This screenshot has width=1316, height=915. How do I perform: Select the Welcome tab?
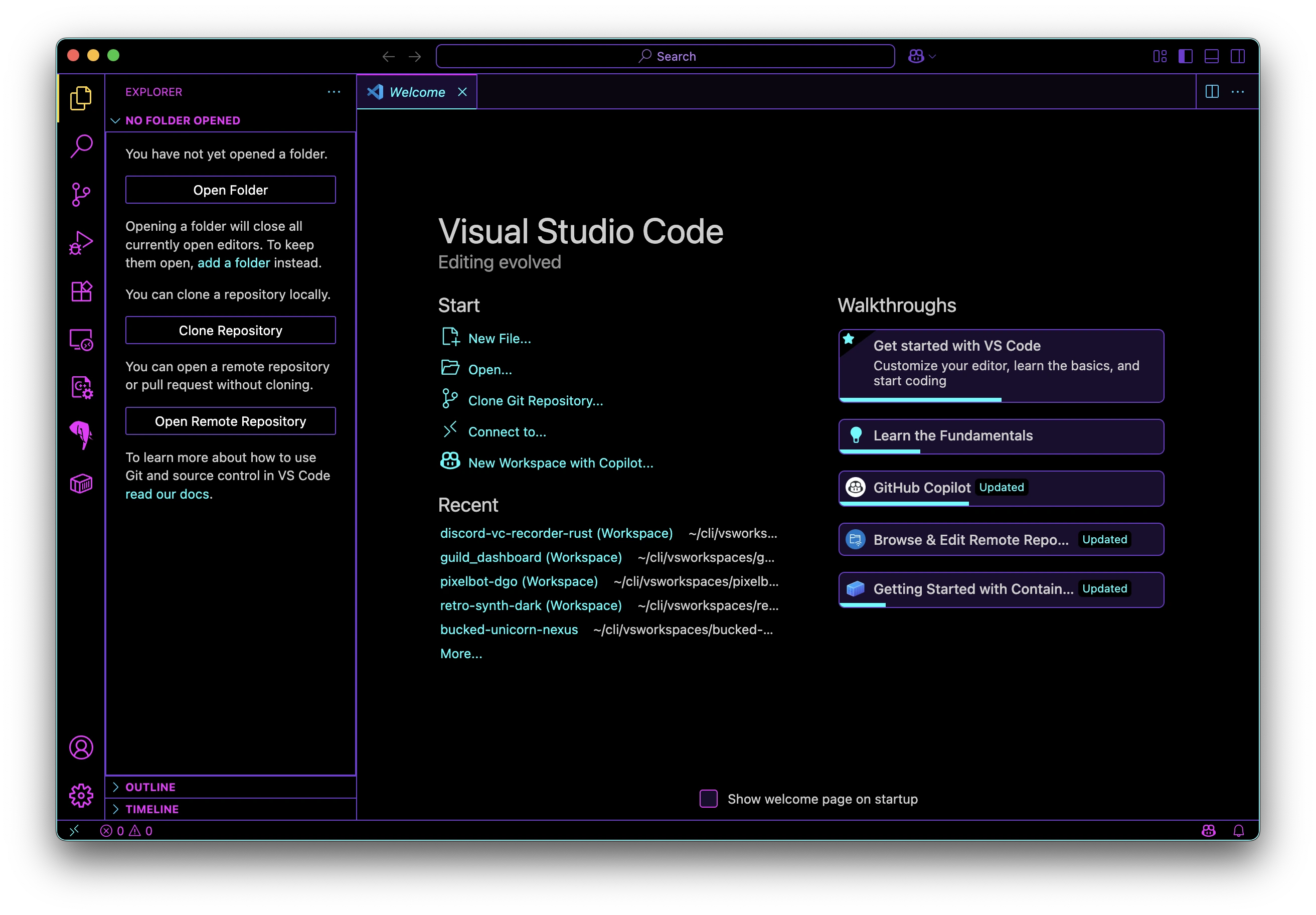(x=417, y=92)
